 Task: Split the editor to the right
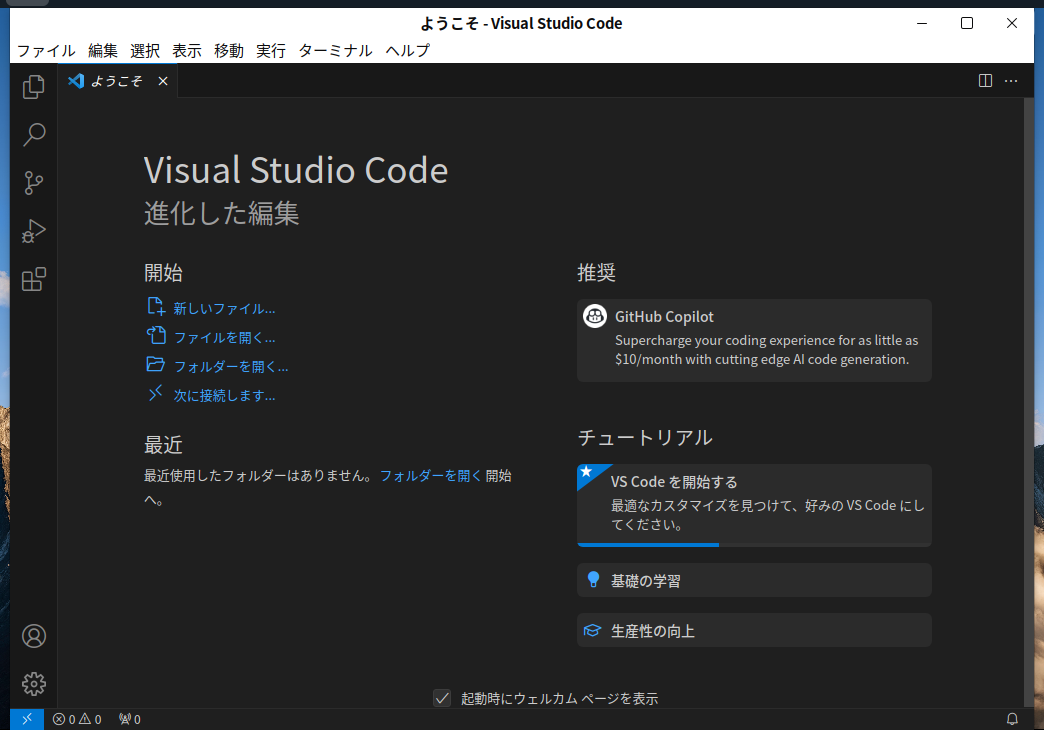(985, 81)
